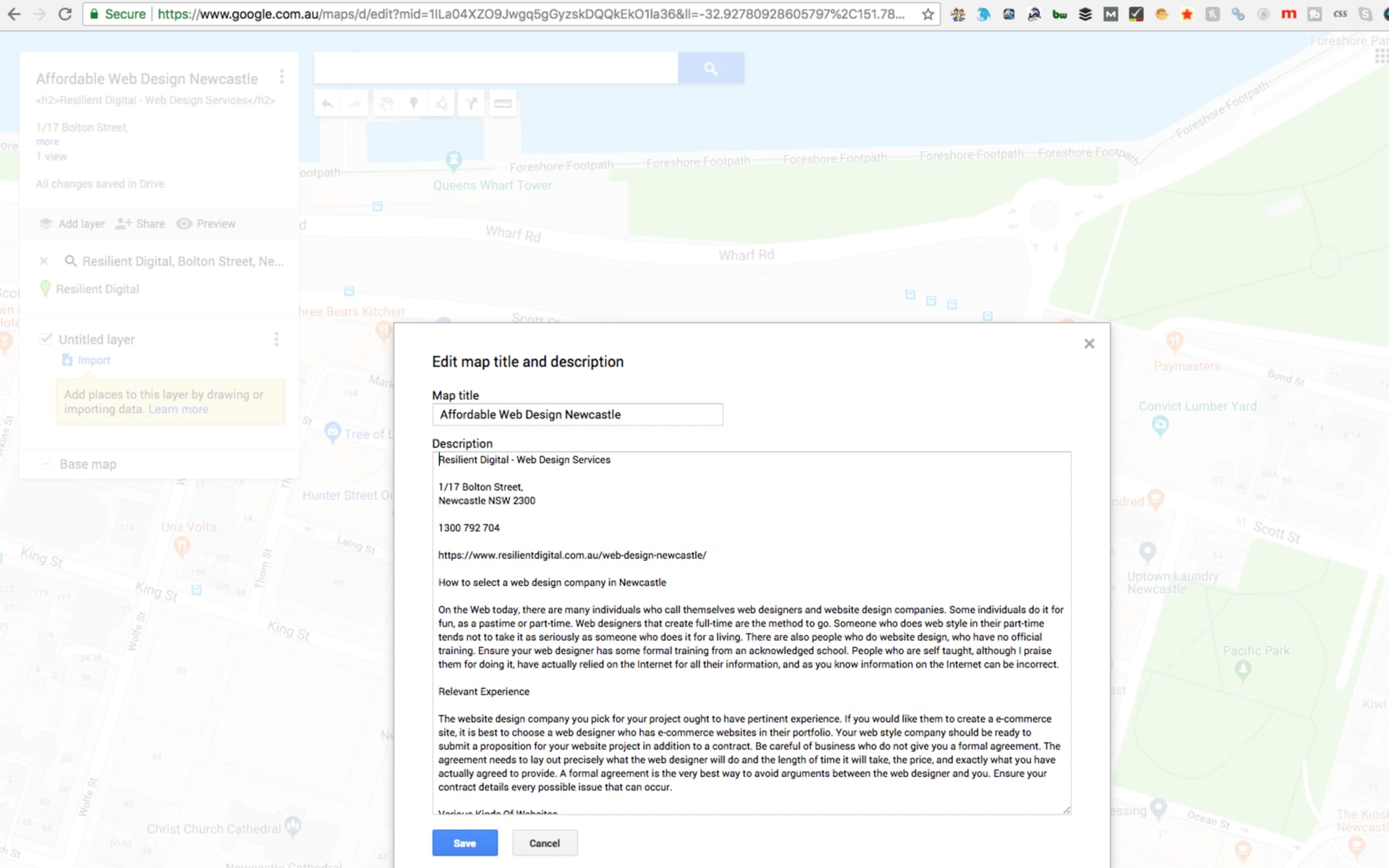Click the dark checkmark extension icon
The width and height of the screenshot is (1389, 868).
1136,14
